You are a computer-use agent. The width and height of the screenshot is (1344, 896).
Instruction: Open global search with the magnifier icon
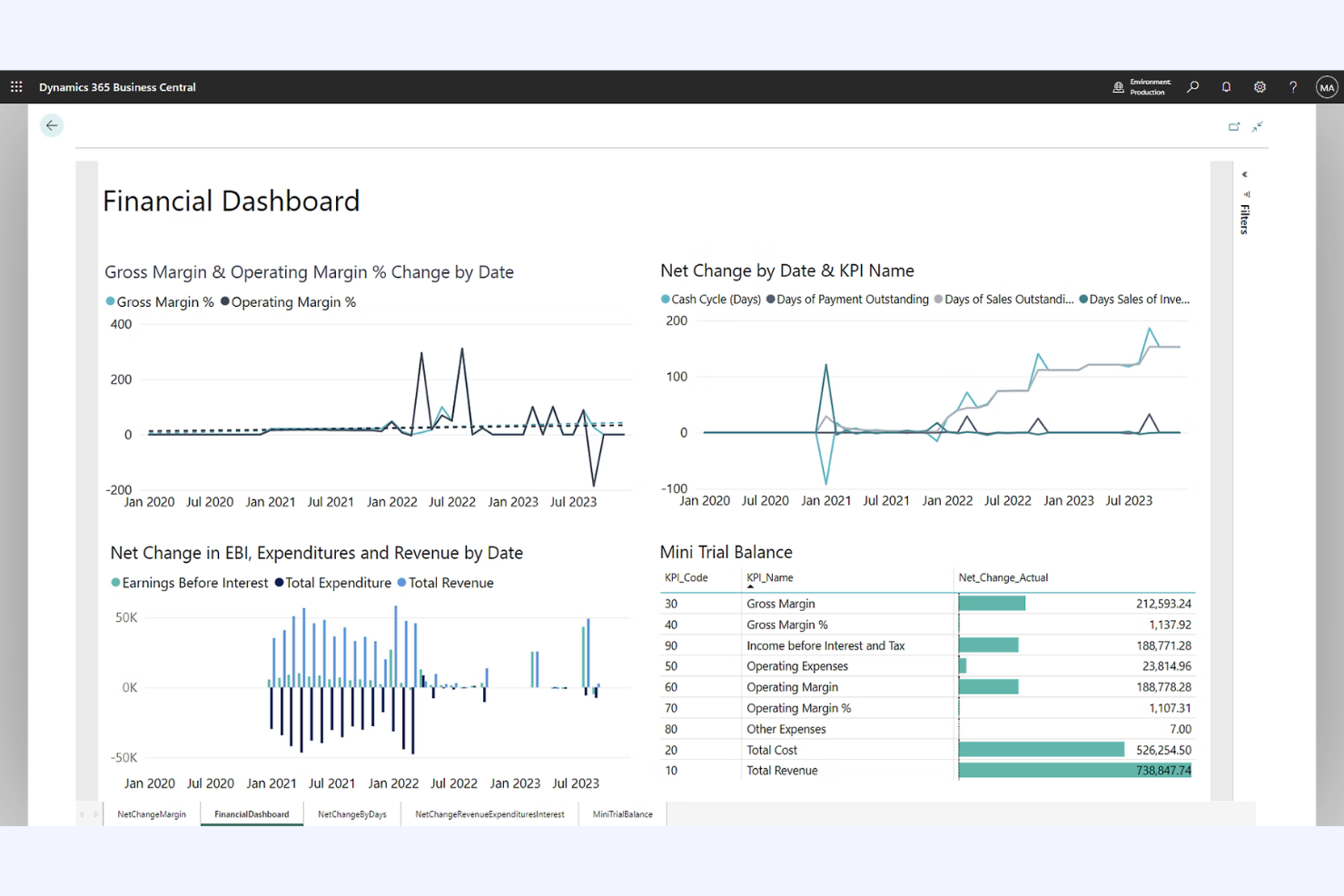(x=1192, y=86)
